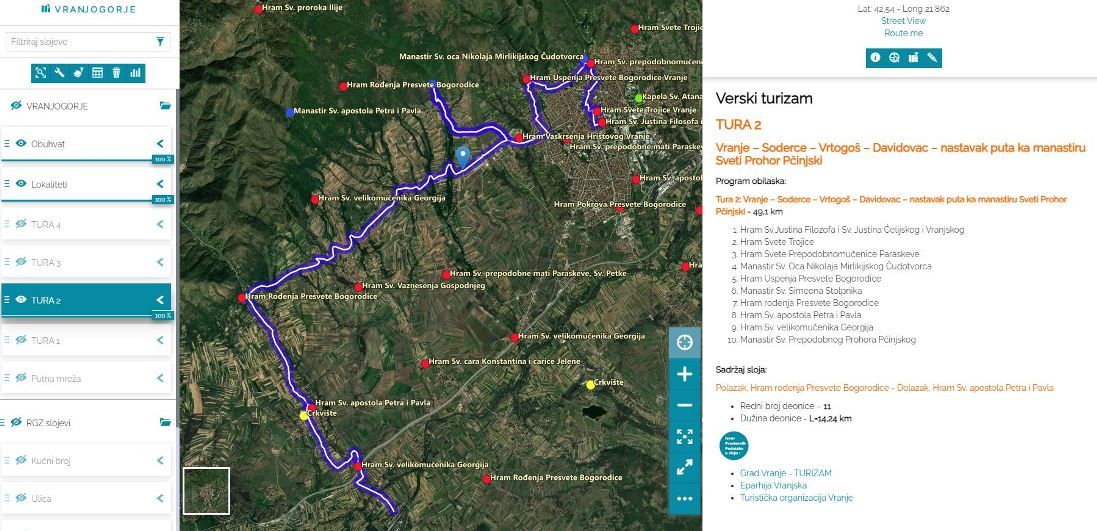Click the locate me crosshair icon

(684, 342)
